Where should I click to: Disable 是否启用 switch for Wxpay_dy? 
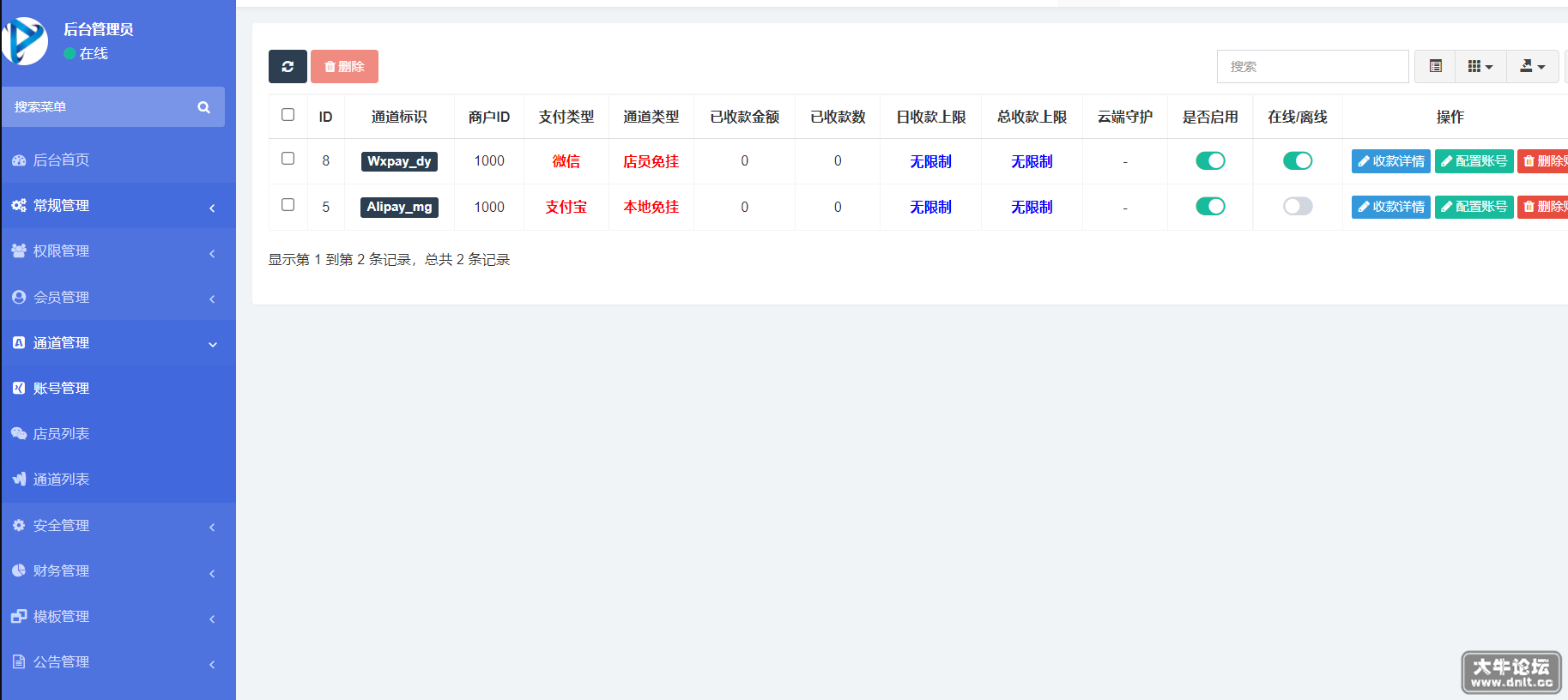[1210, 160]
